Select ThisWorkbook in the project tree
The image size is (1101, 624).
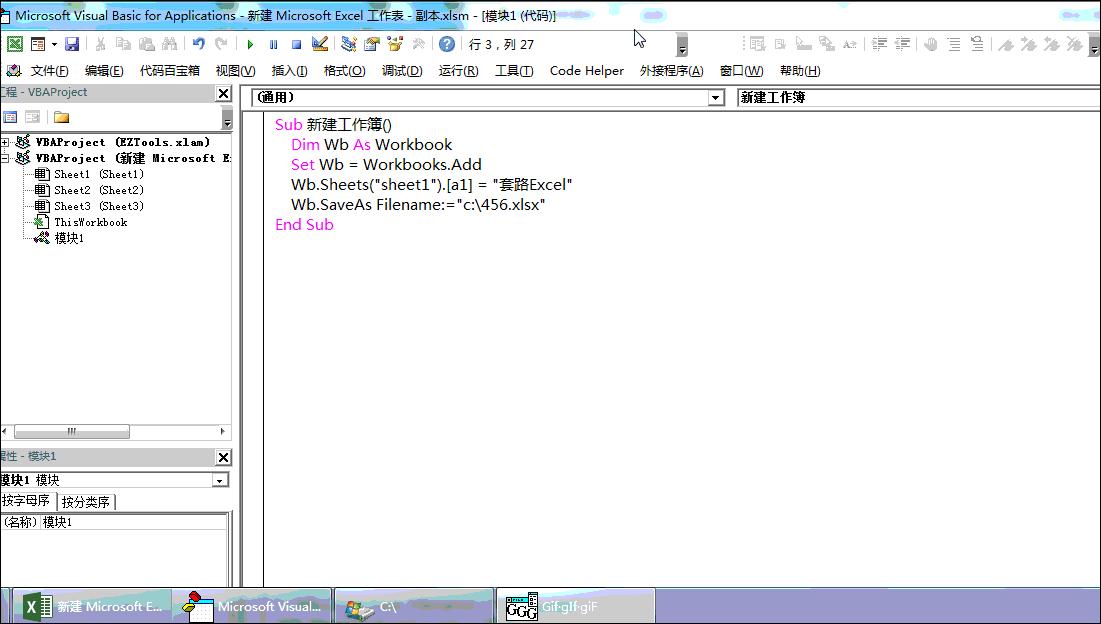point(91,223)
